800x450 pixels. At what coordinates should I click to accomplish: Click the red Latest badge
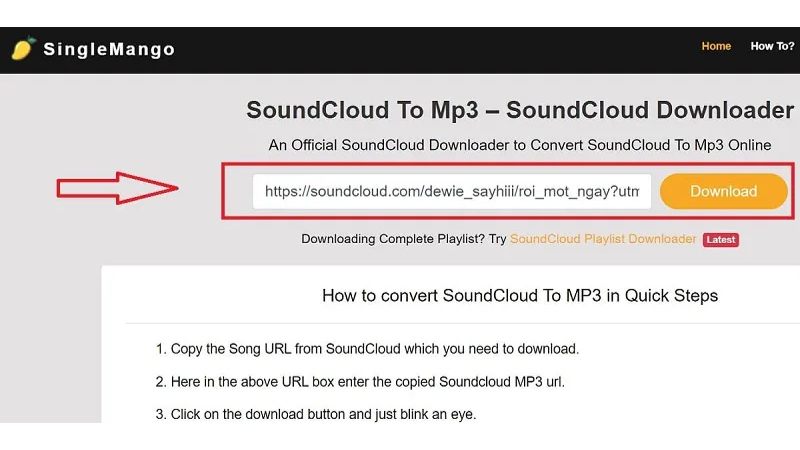point(720,239)
